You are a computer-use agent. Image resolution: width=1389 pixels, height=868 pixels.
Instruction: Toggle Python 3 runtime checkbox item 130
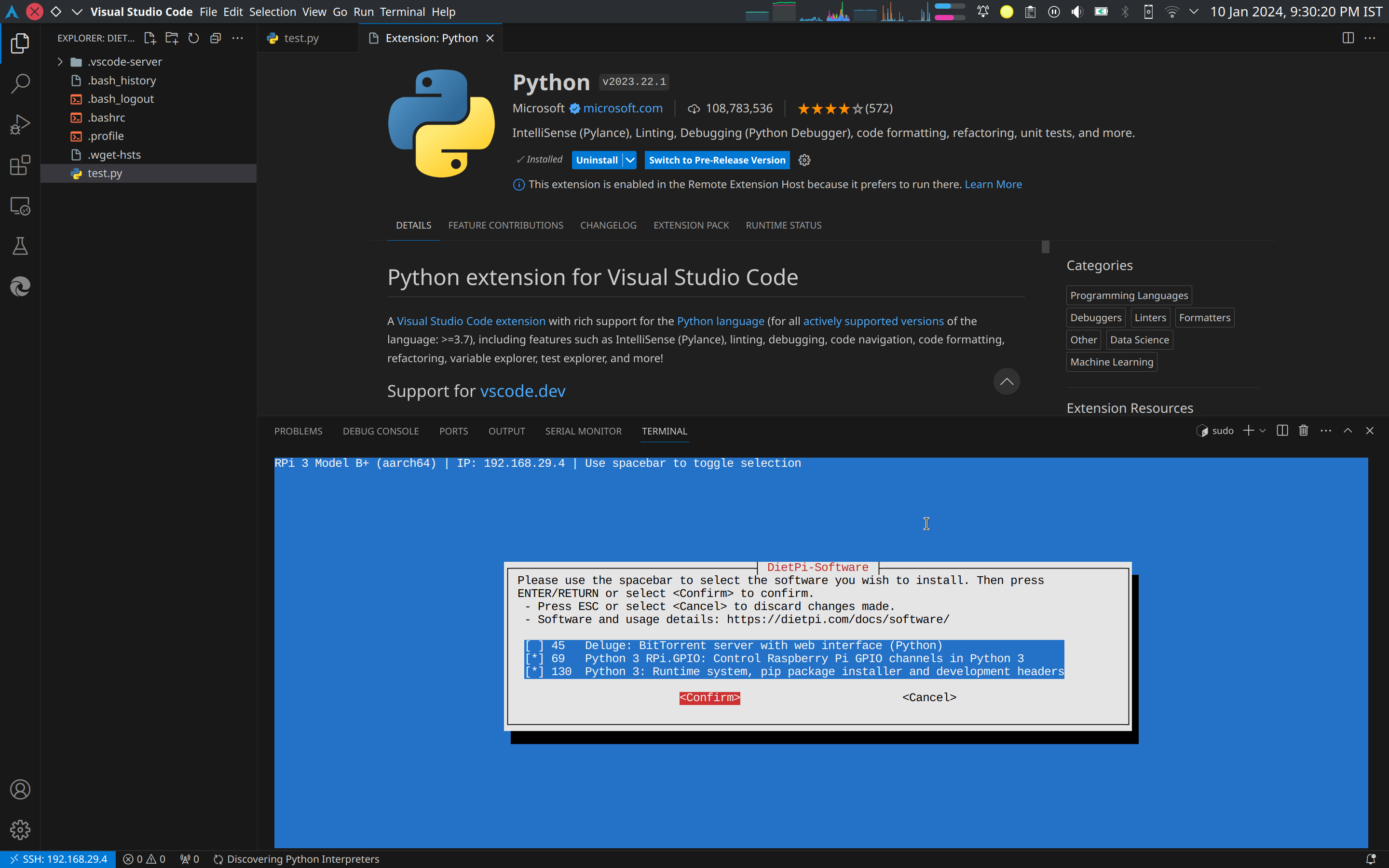tap(534, 672)
